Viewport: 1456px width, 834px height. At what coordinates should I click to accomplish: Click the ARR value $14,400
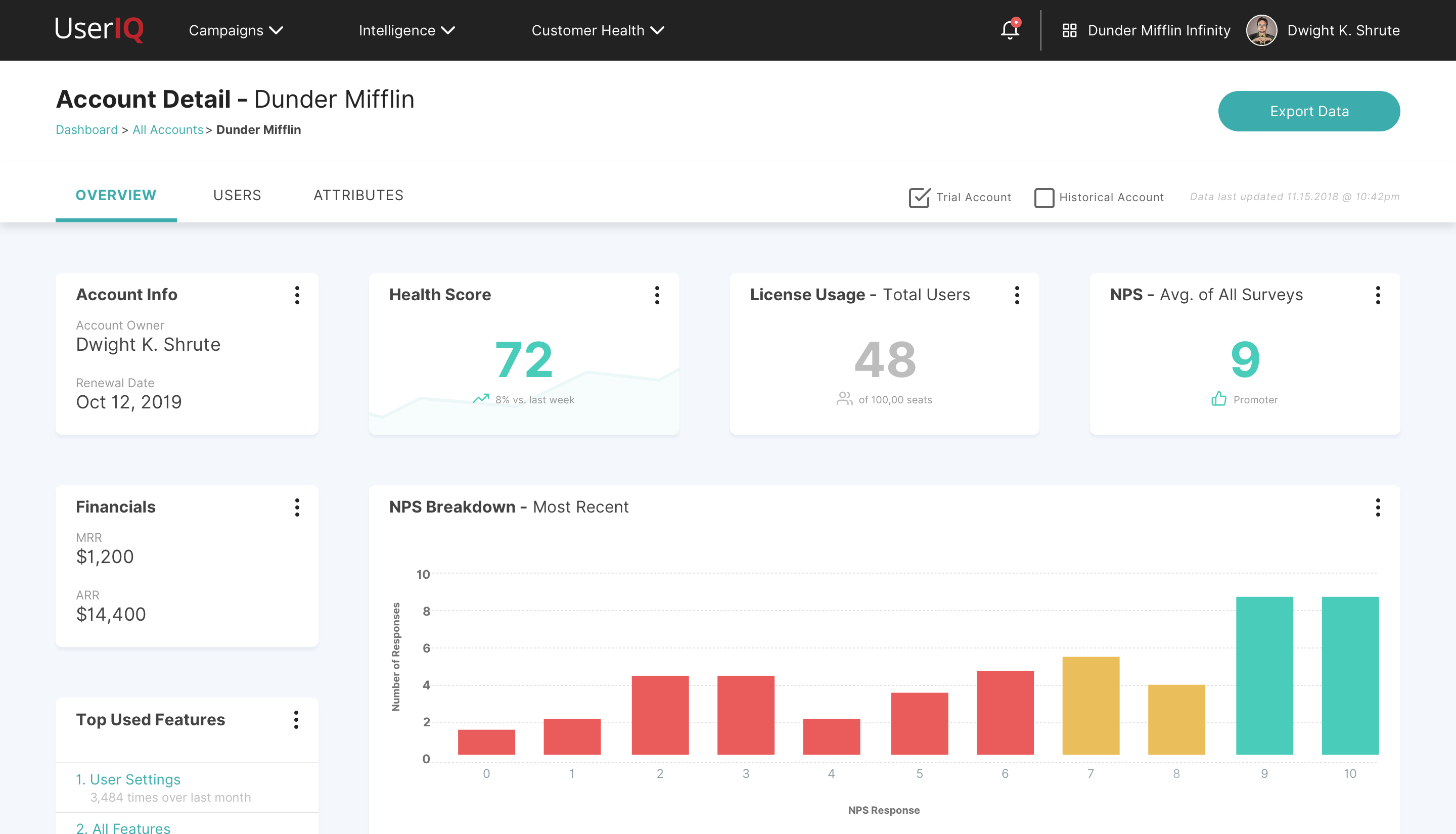[x=111, y=614]
